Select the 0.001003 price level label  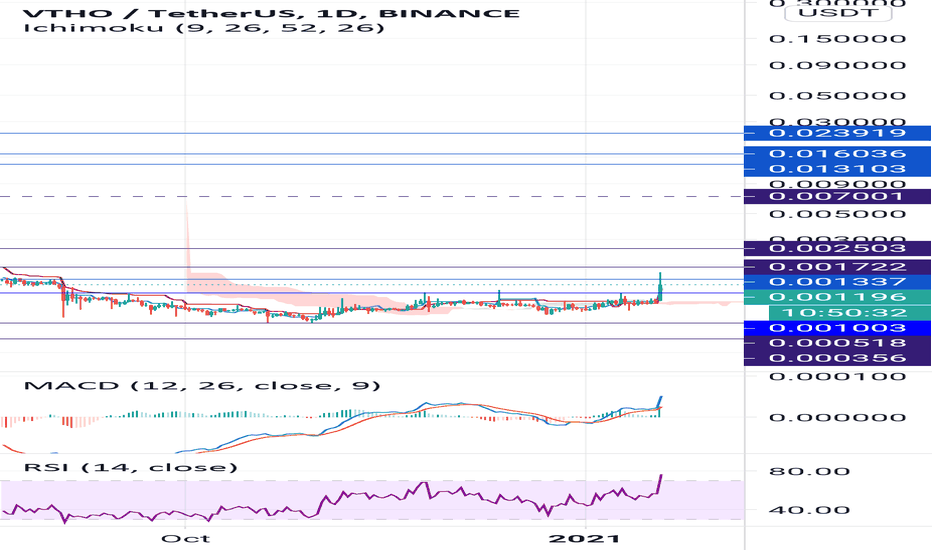coord(837,328)
